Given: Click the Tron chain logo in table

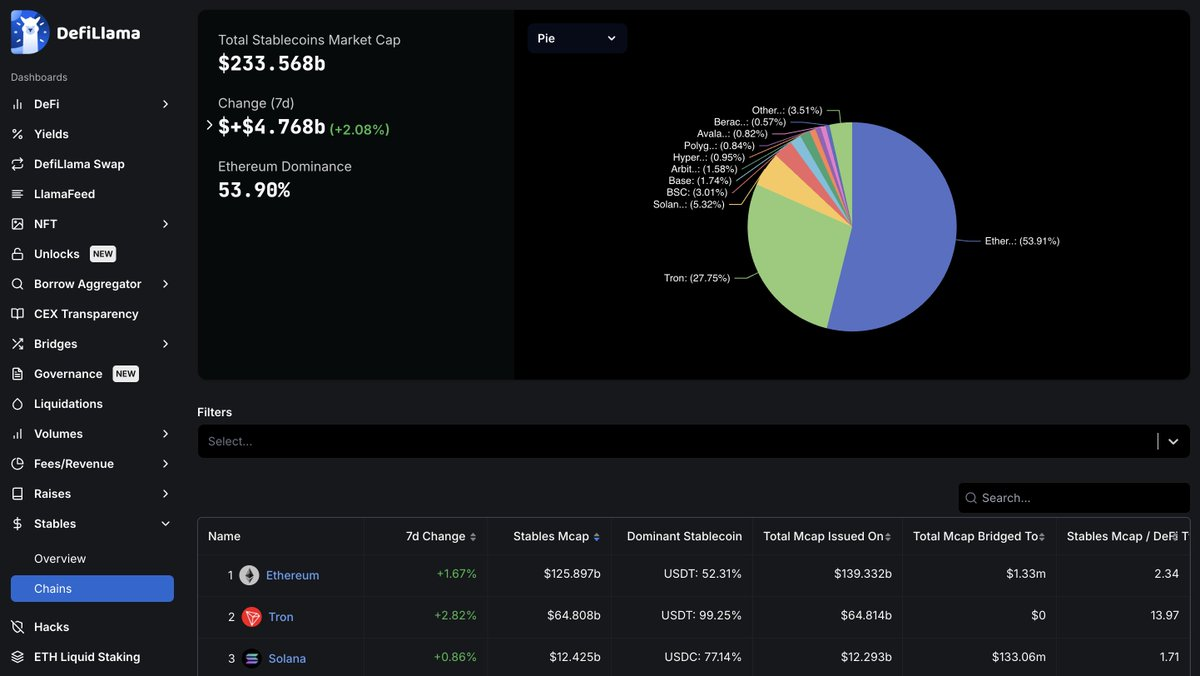Looking at the screenshot, I should (252, 617).
